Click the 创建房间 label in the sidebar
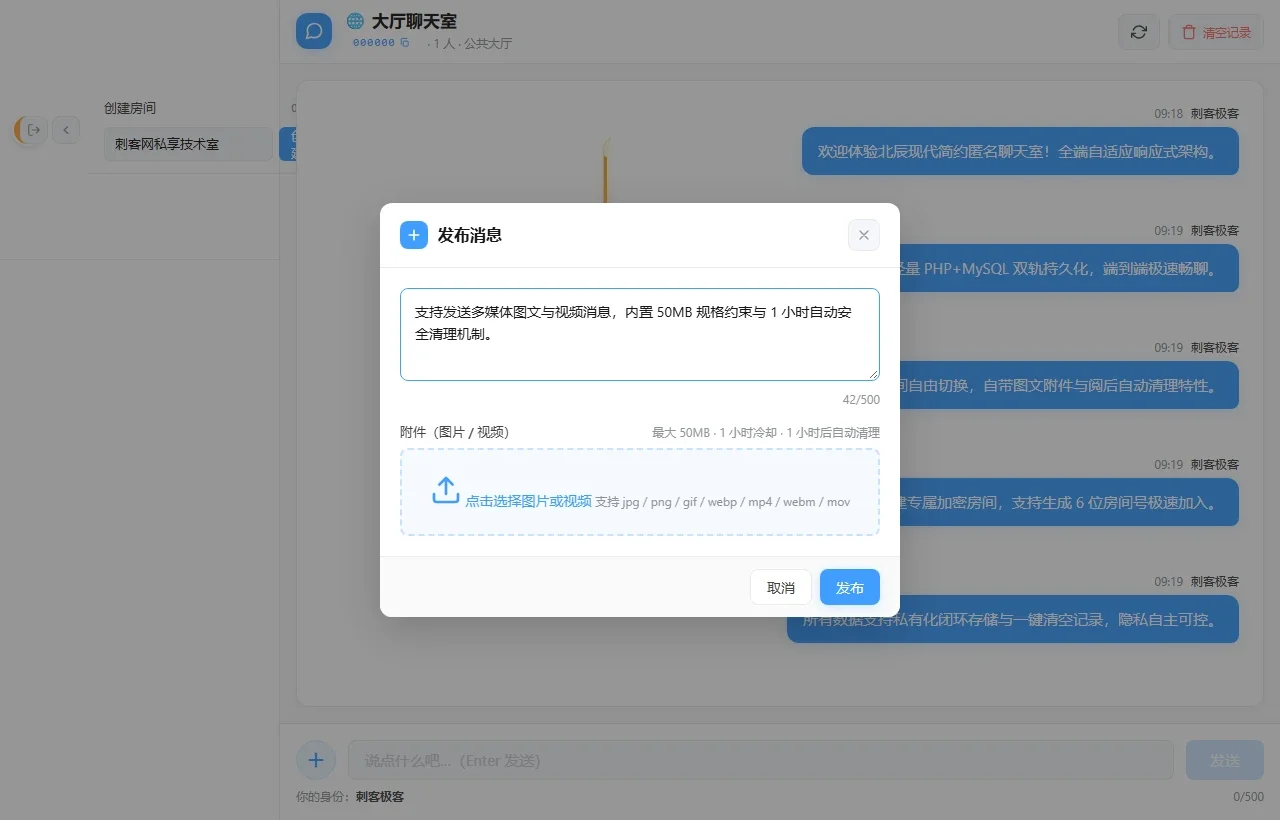The height and width of the screenshot is (820, 1280). point(130,108)
